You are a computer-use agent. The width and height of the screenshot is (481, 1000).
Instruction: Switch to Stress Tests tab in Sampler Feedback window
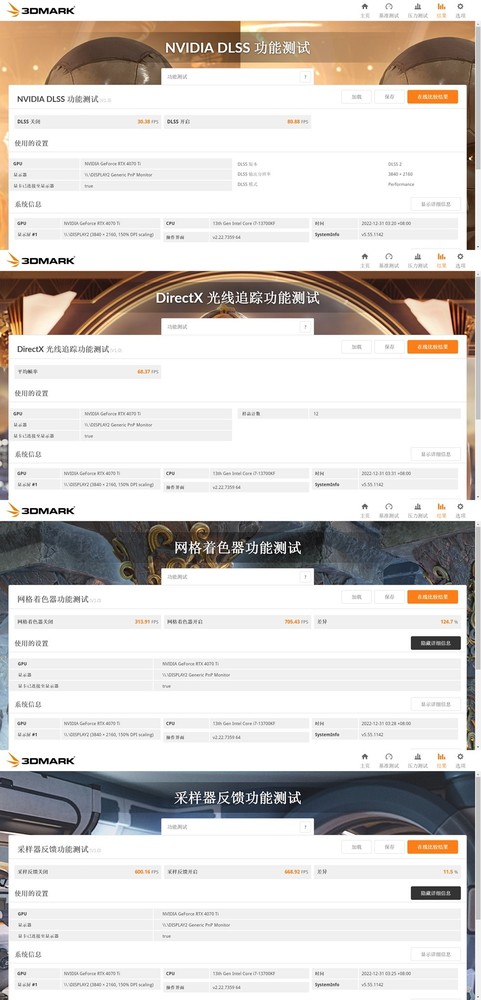click(418, 759)
